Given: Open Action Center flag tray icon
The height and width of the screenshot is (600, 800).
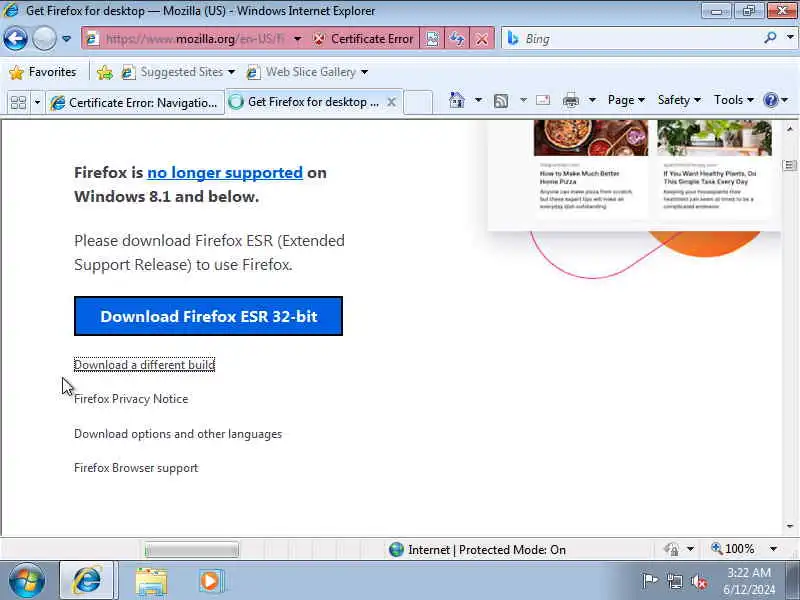Looking at the screenshot, I should pos(650,581).
